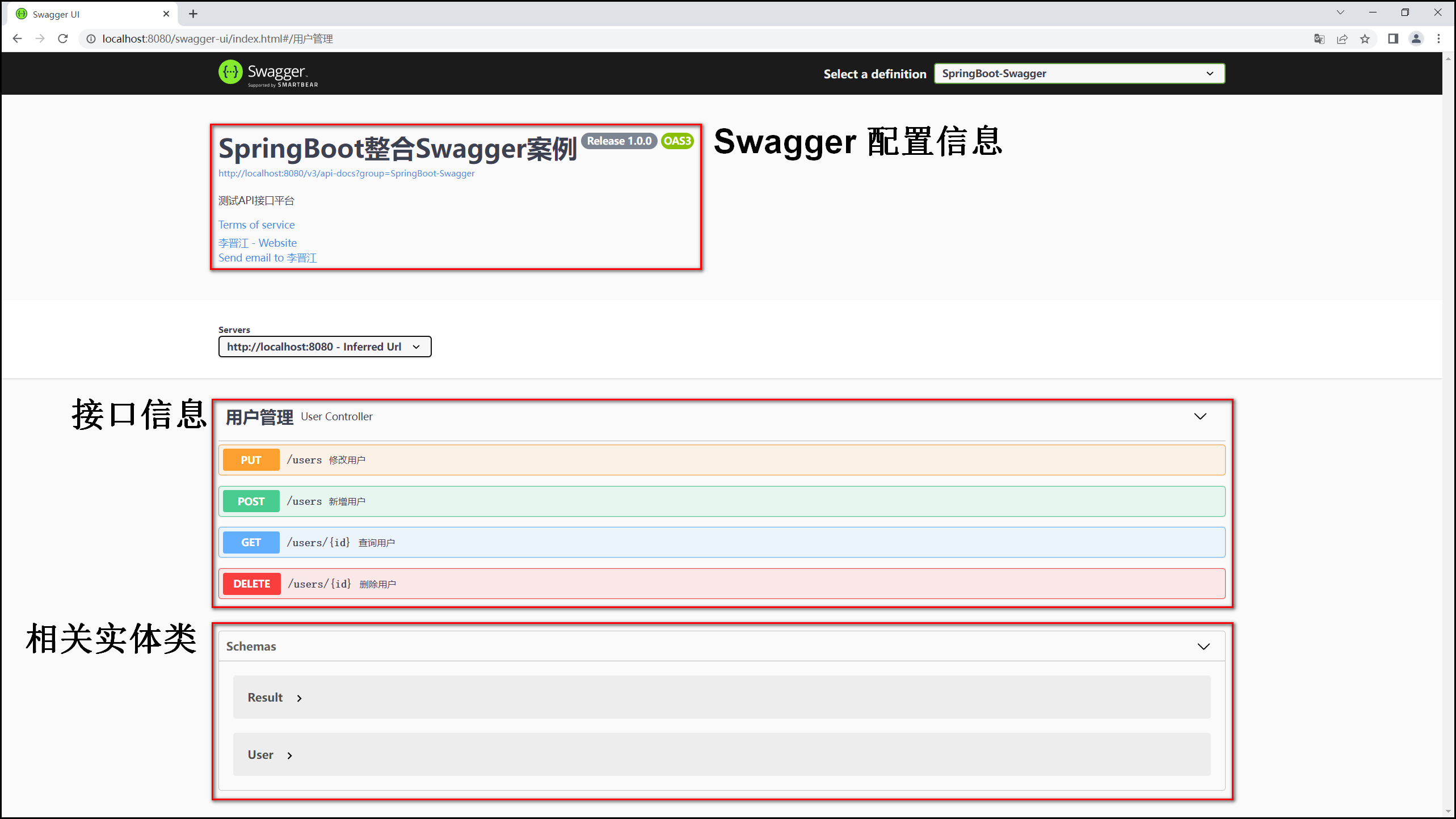Expand GET /users/{id} 查询用户 operation
This screenshot has height=819, width=1456.
722,542
